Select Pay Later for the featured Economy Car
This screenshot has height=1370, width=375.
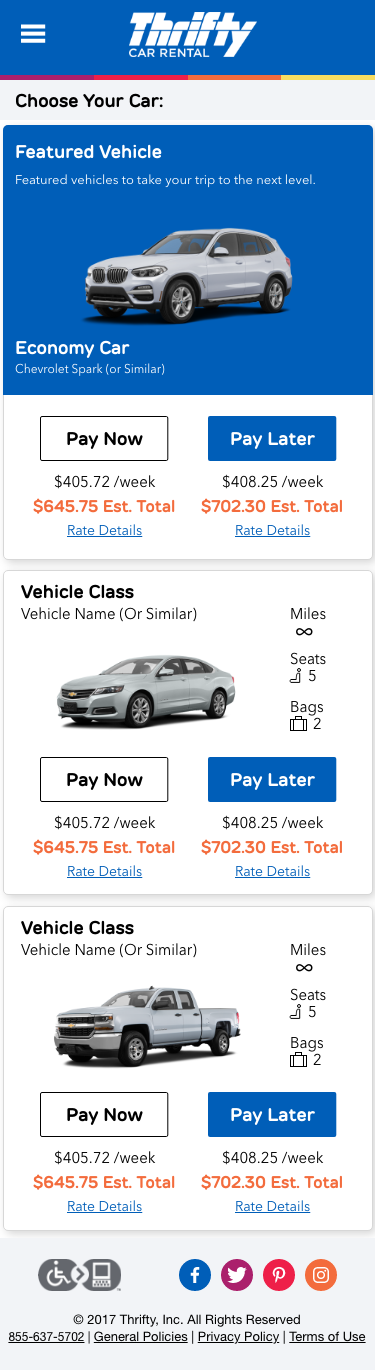point(272,439)
